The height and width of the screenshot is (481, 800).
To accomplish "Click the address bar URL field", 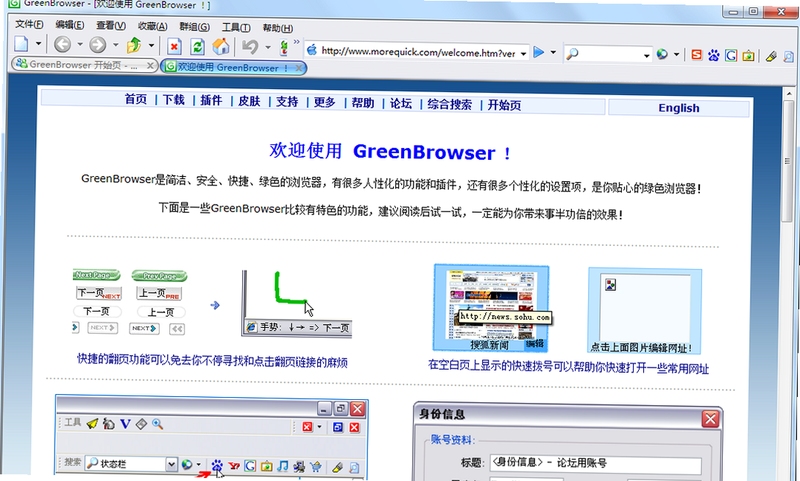I will click(418, 52).
